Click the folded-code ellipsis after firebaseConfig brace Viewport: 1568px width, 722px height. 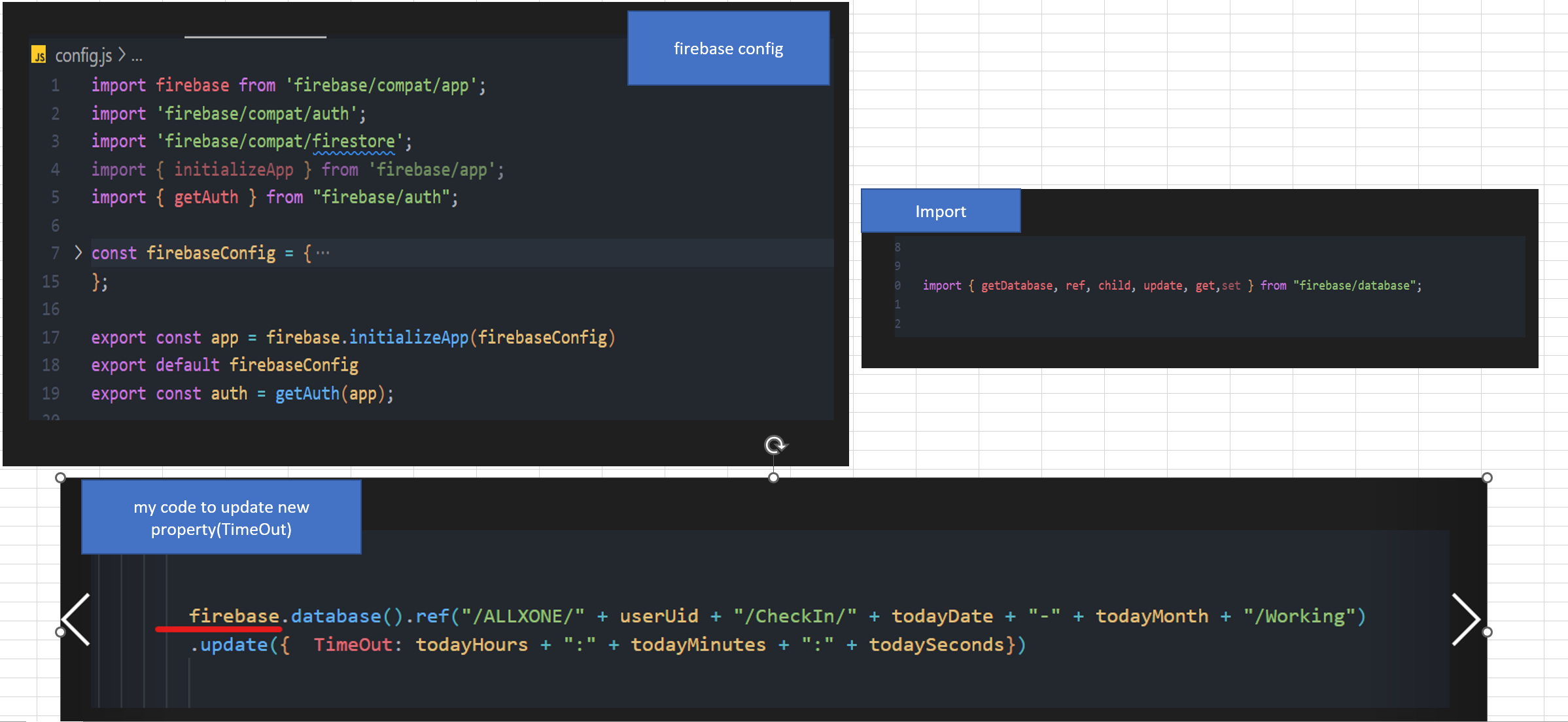point(322,253)
